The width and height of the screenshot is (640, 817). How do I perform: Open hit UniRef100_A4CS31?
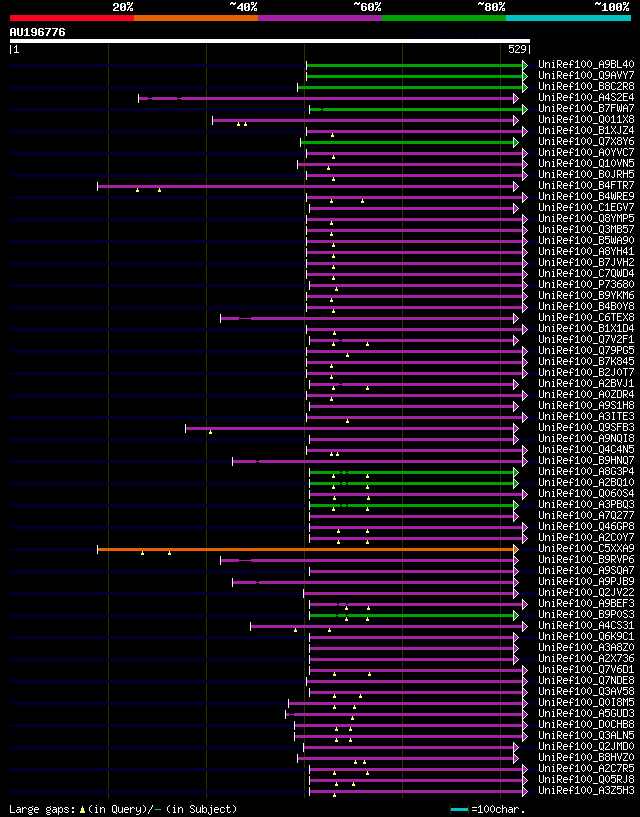(586, 626)
